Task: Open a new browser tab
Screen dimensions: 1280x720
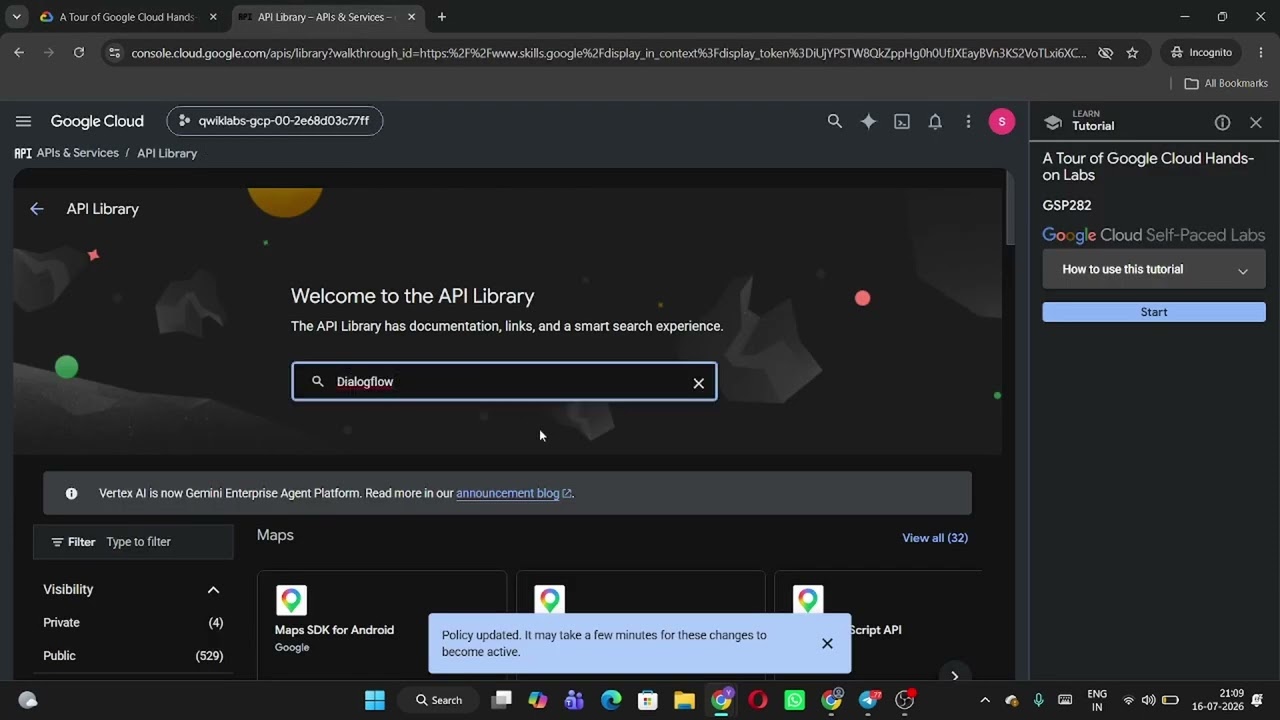Action: [442, 17]
